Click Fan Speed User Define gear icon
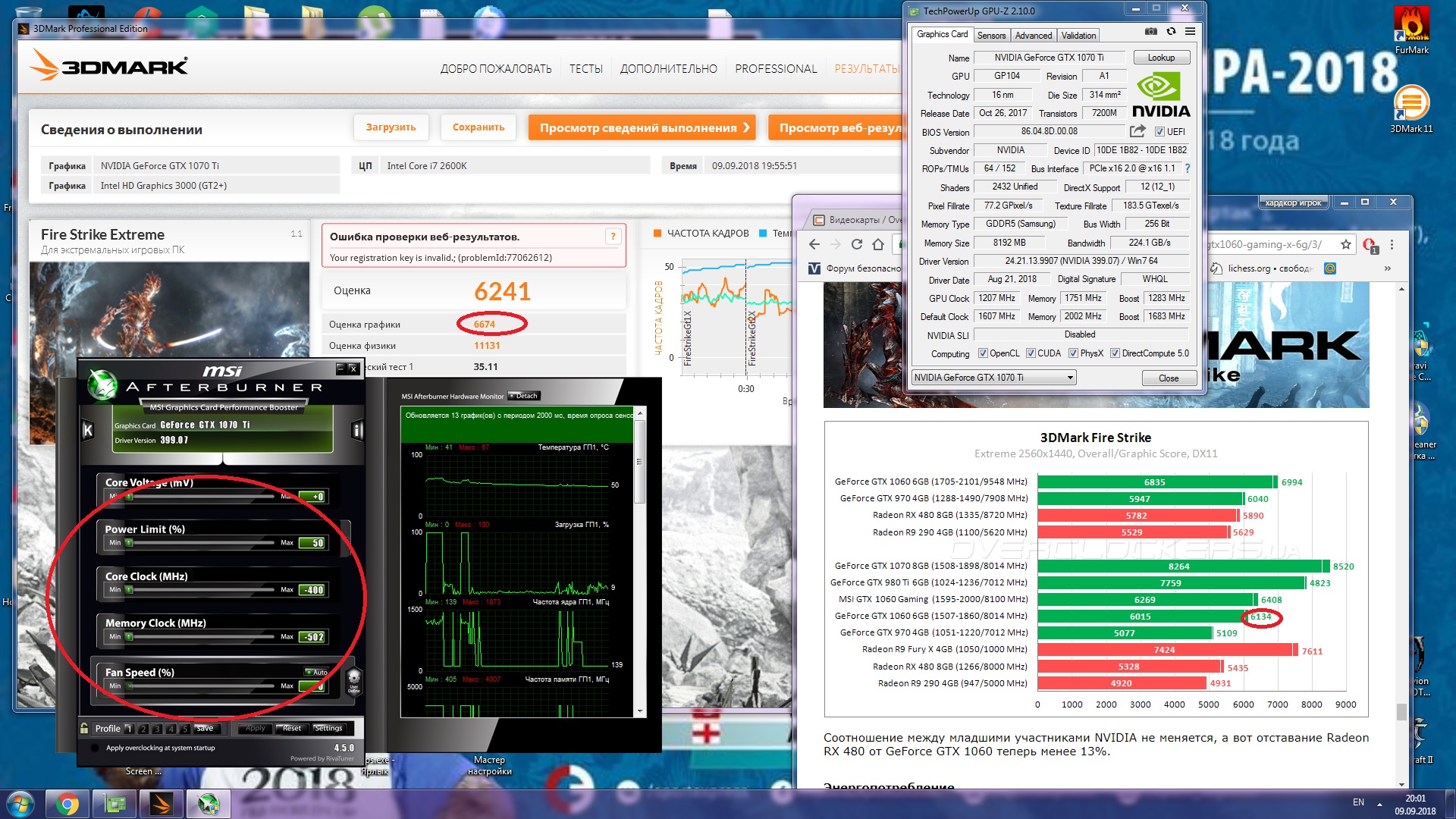1456x819 pixels. click(x=353, y=679)
